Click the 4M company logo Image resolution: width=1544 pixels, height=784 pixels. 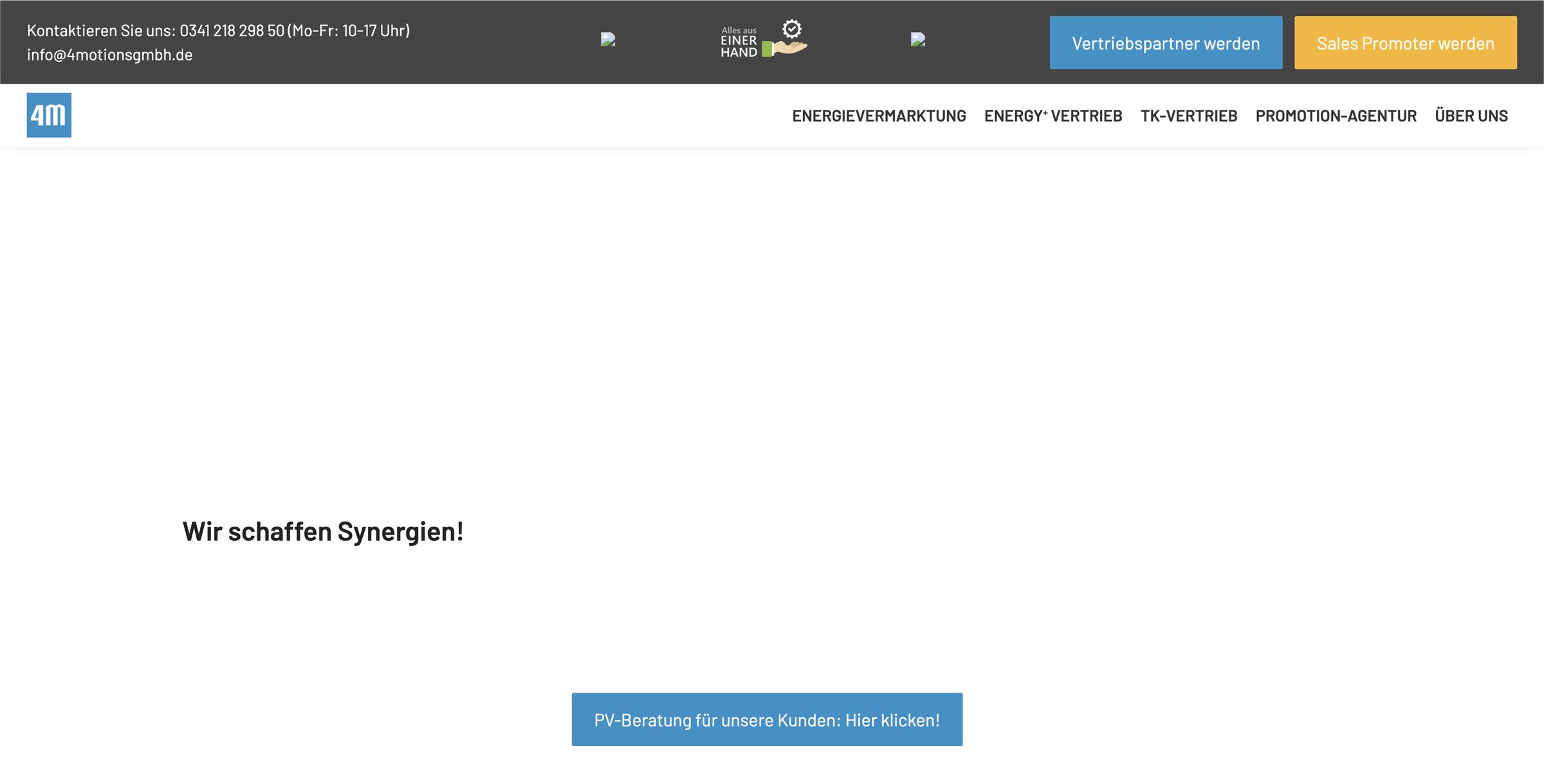pos(49,115)
